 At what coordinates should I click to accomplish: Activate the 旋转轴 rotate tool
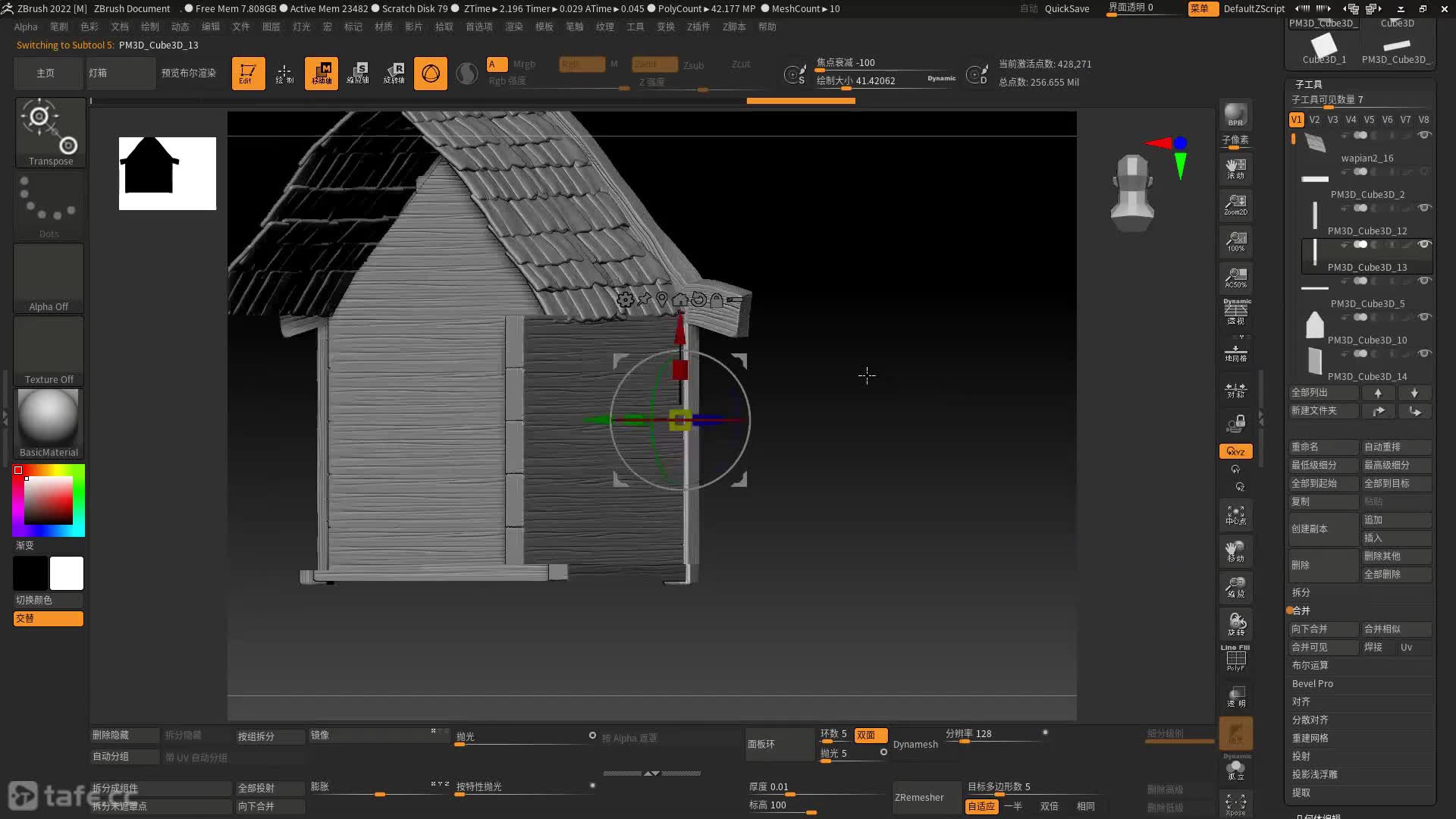(394, 74)
